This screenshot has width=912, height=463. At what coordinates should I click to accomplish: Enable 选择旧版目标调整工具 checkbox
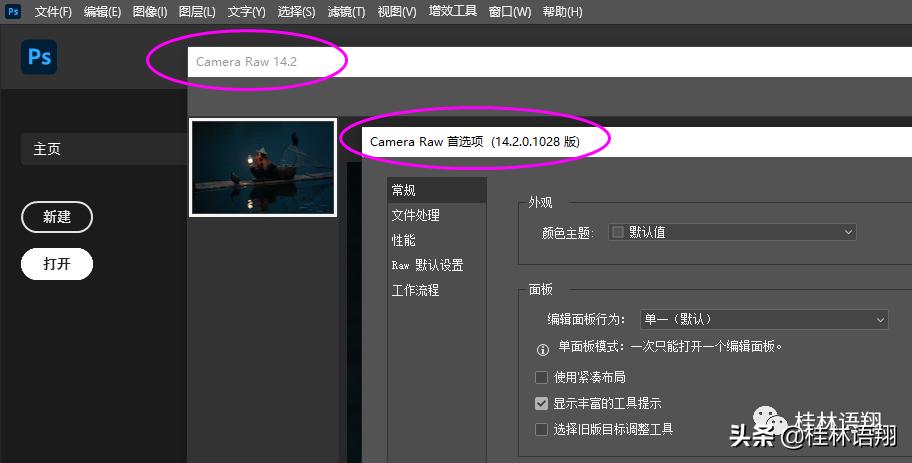(x=542, y=429)
